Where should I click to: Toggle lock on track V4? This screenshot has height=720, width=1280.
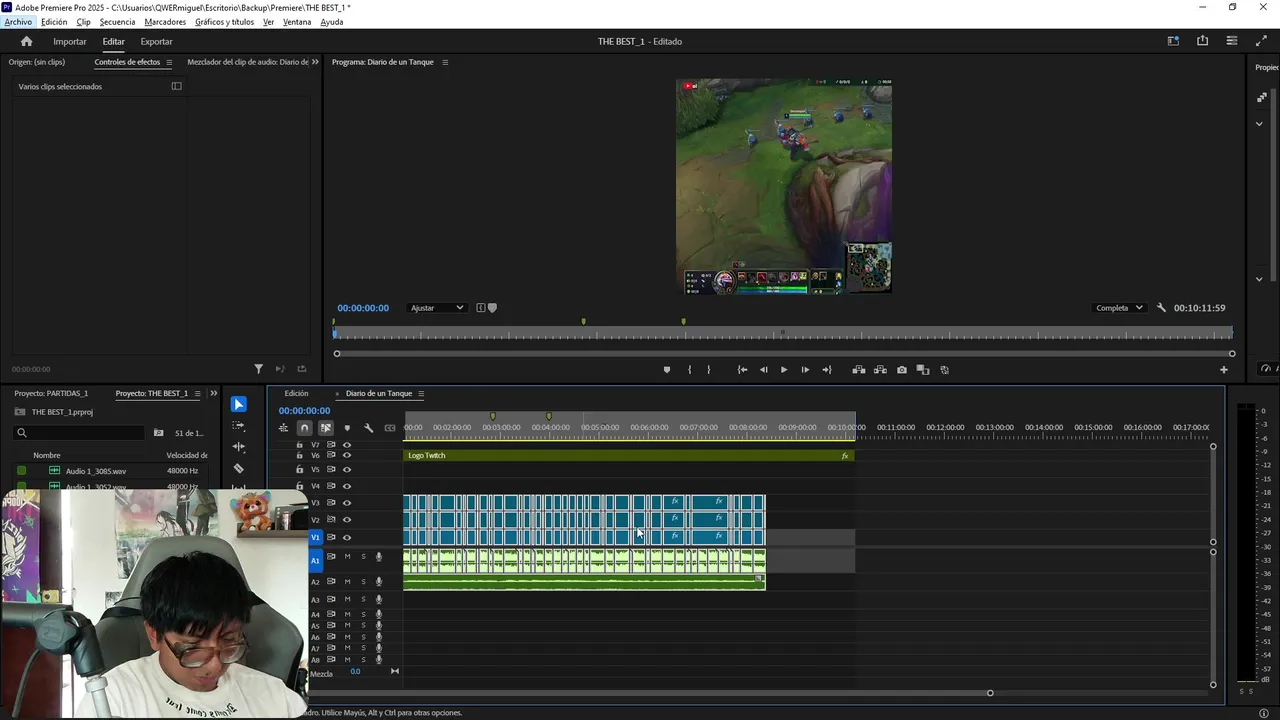coord(299,486)
